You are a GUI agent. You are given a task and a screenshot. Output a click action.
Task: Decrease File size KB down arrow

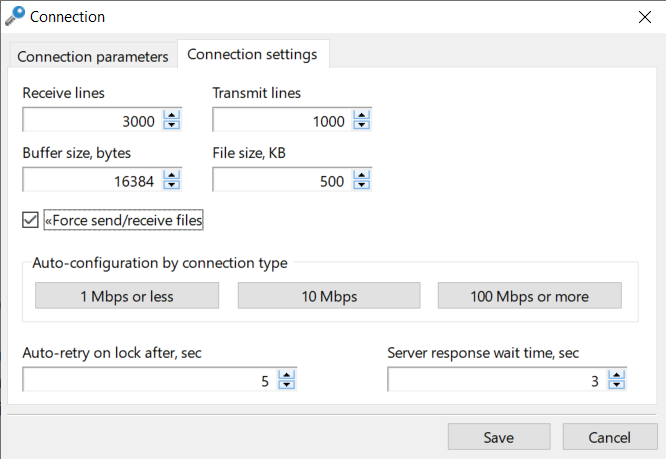(361, 185)
